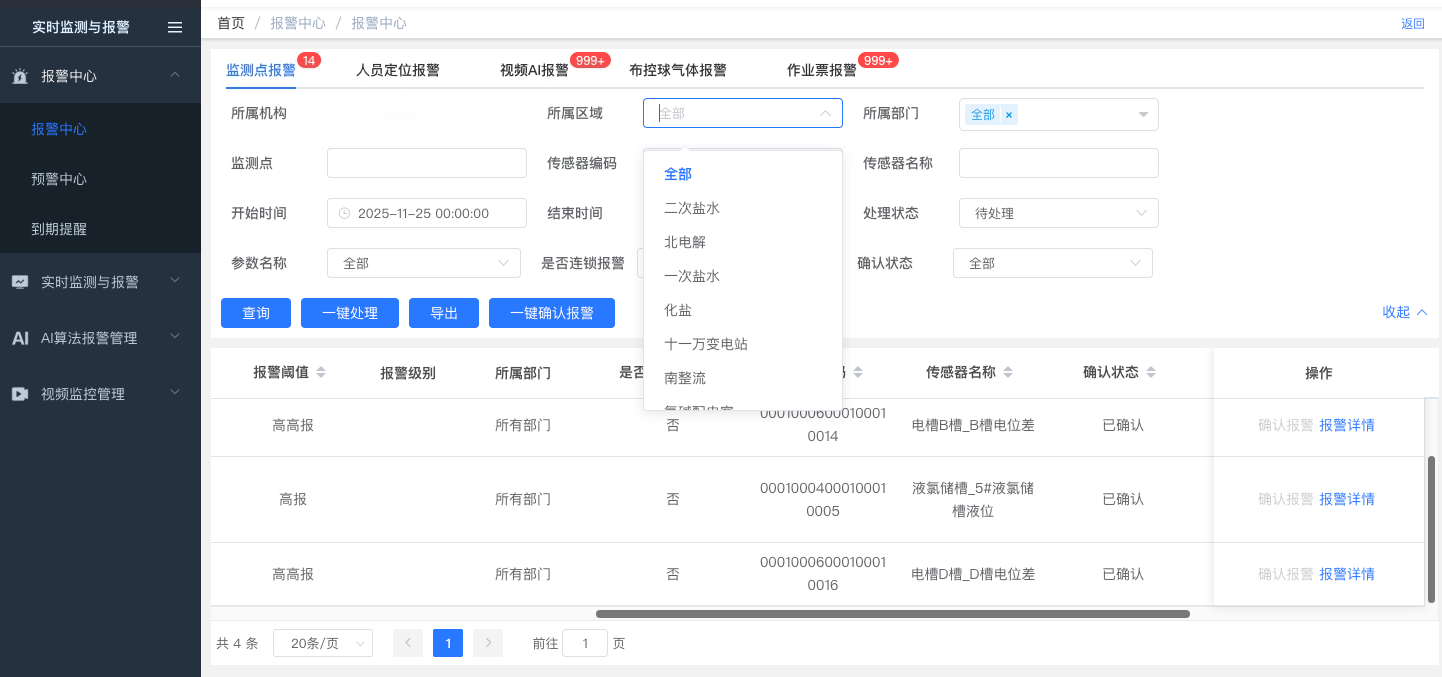Click the 传感器名称 input field
Viewport: 1442px width, 677px height.
(1058, 163)
